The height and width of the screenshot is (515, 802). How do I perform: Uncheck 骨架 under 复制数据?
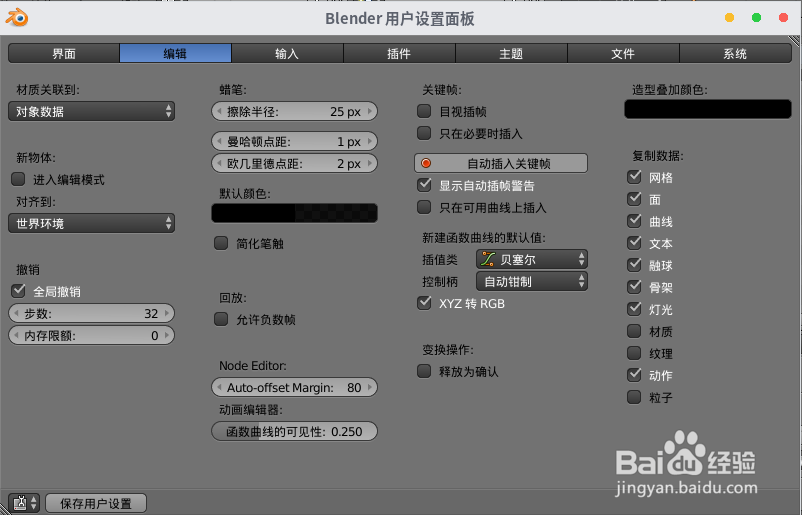pos(634,287)
